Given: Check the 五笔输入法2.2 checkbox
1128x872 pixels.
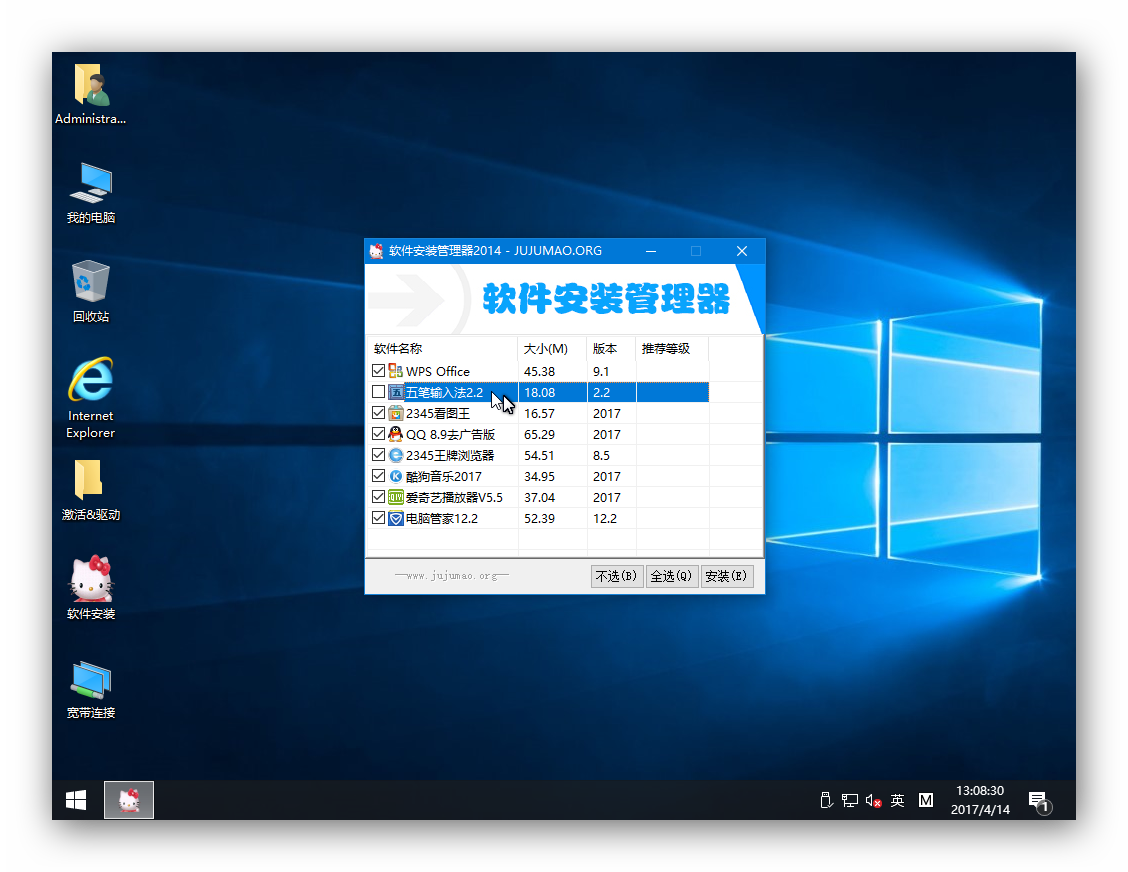Looking at the screenshot, I should [379, 391].
